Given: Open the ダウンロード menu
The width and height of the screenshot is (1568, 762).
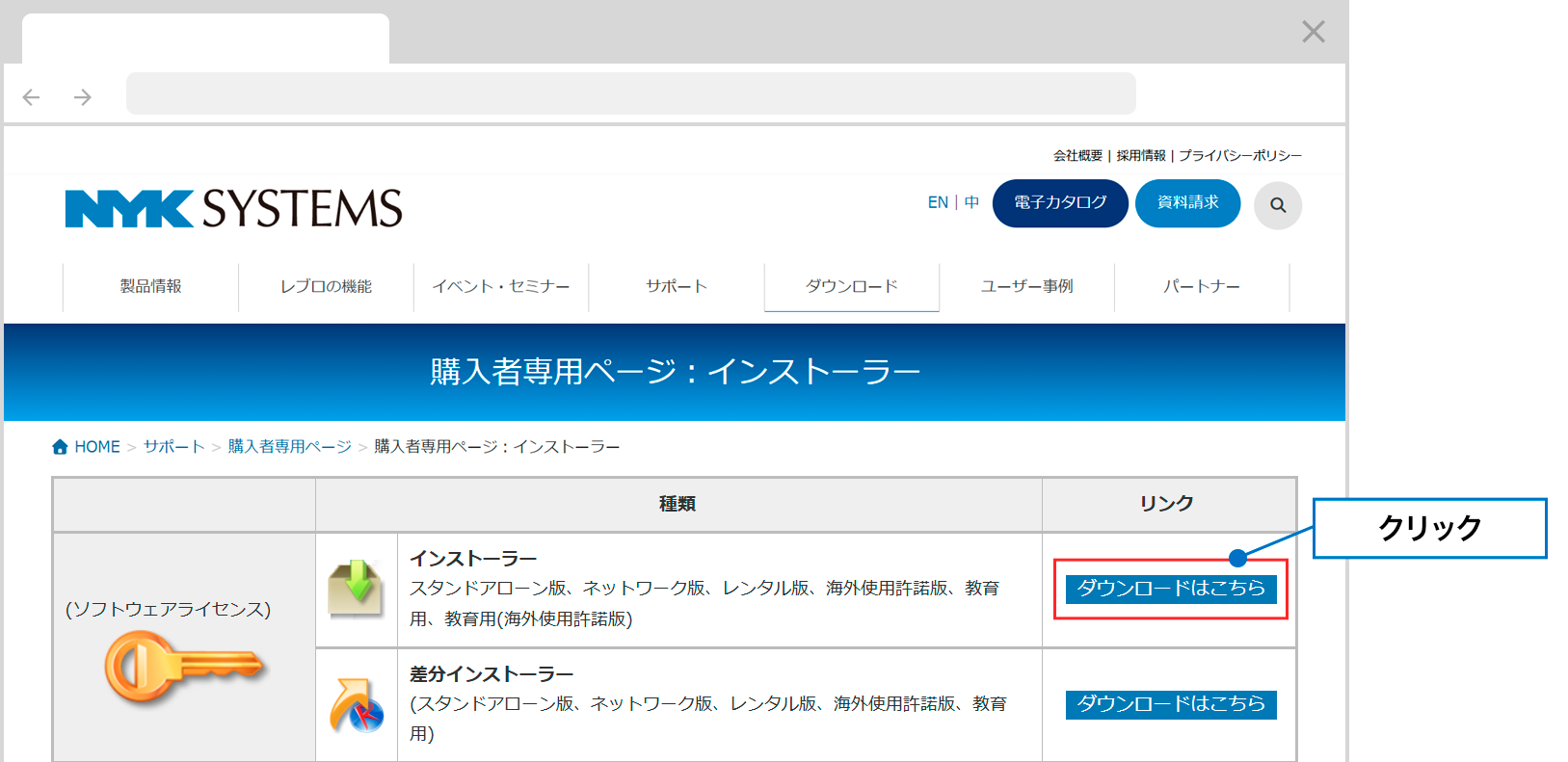Looking at the screenshot, I should pyautogui.click(x=852, y=287).
